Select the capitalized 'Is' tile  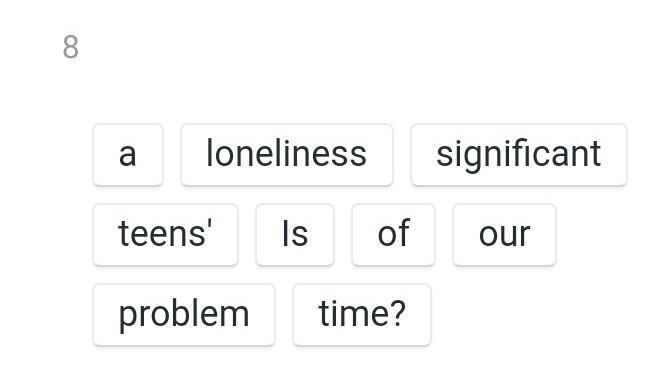click(x=295, y=235)
